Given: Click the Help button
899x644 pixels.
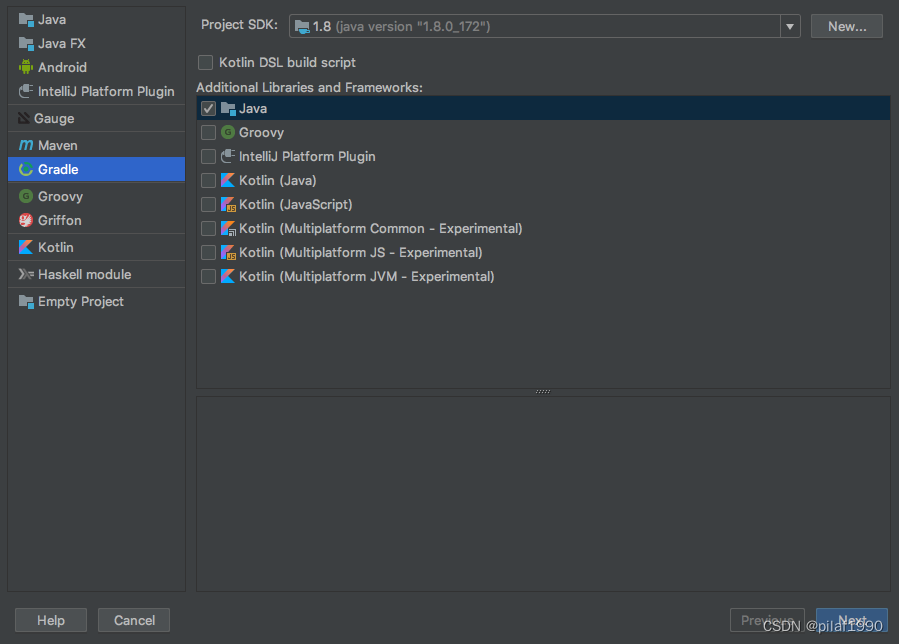Looking at the screenshot, I should click(x=51, y=620).
